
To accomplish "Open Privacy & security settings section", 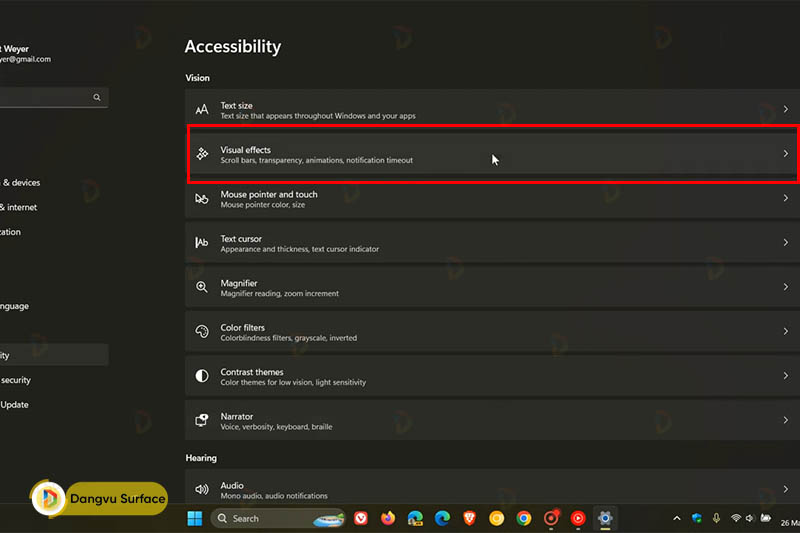I will 16,380.
